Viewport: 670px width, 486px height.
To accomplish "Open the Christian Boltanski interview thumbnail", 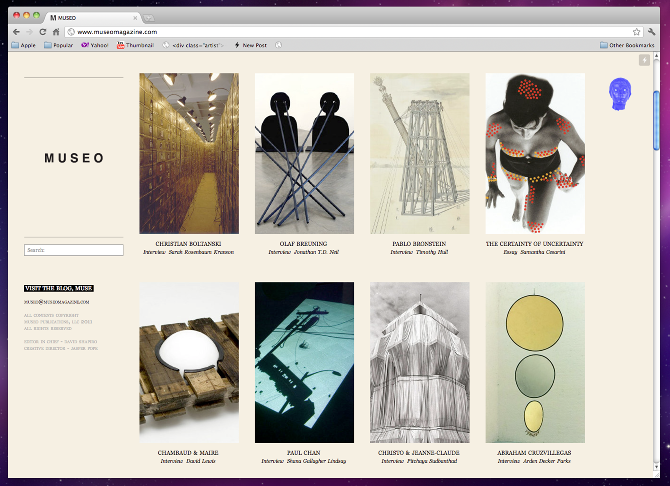I will pyautogui.click(x=189, y=153).
